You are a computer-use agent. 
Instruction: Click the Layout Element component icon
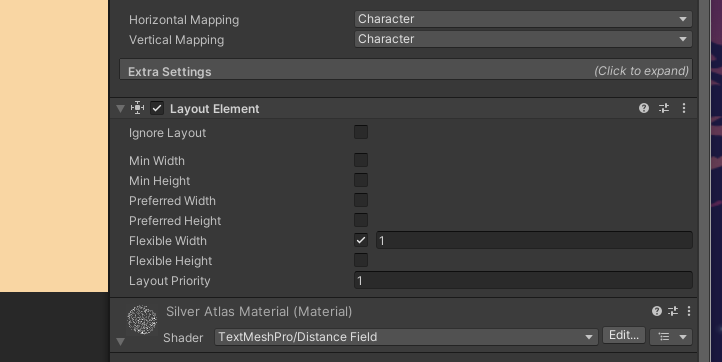coord(137,108)
